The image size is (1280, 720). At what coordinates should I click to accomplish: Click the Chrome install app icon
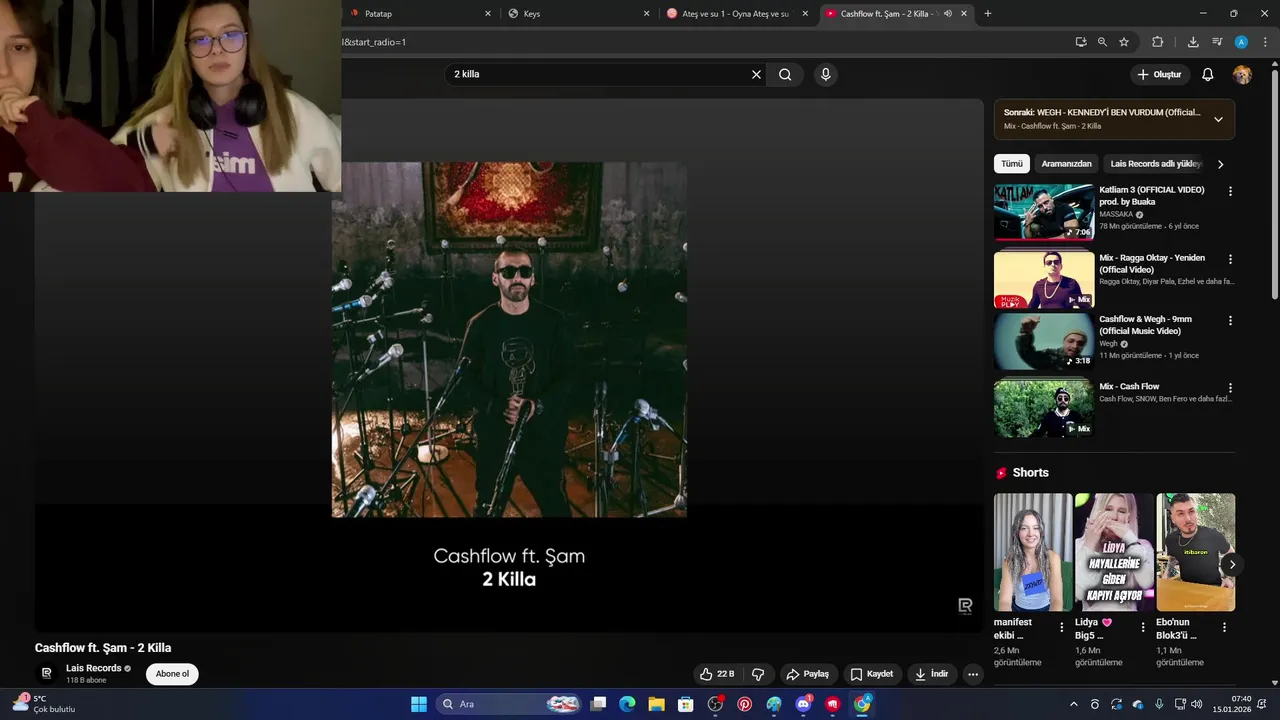point(1081,42)
